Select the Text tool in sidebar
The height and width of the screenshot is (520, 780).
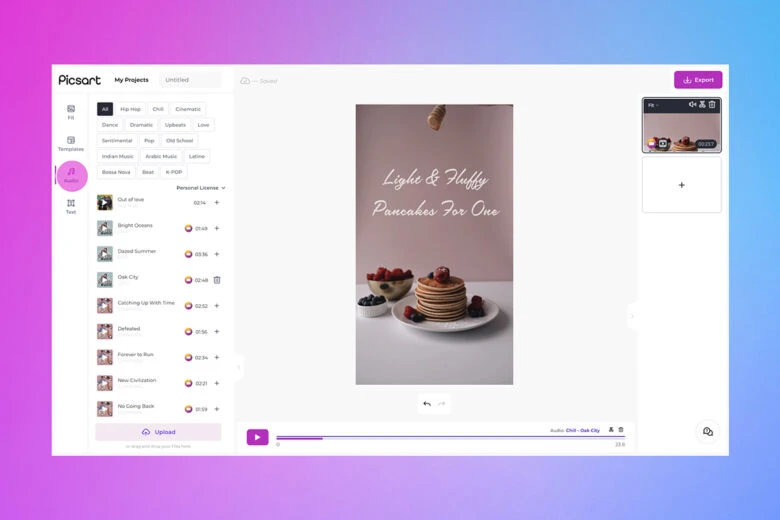(x=71, y=206)
